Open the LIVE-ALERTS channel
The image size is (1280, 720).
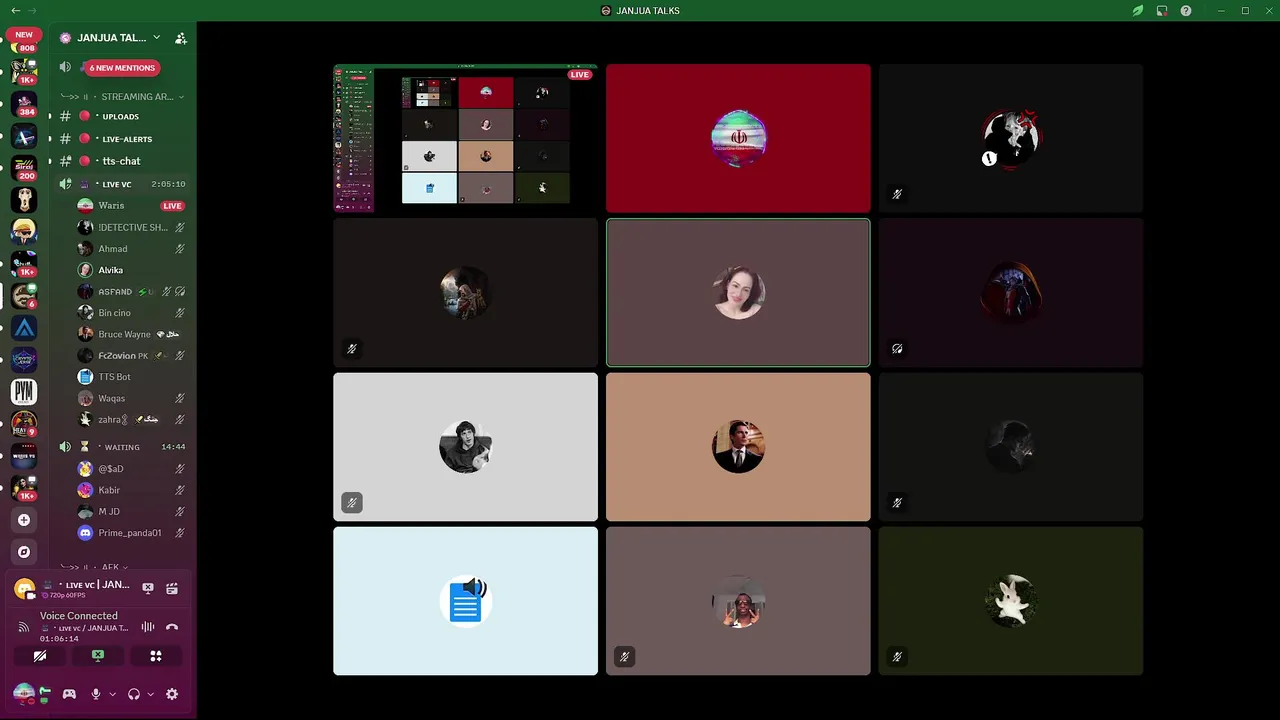[x=122, y=139]
